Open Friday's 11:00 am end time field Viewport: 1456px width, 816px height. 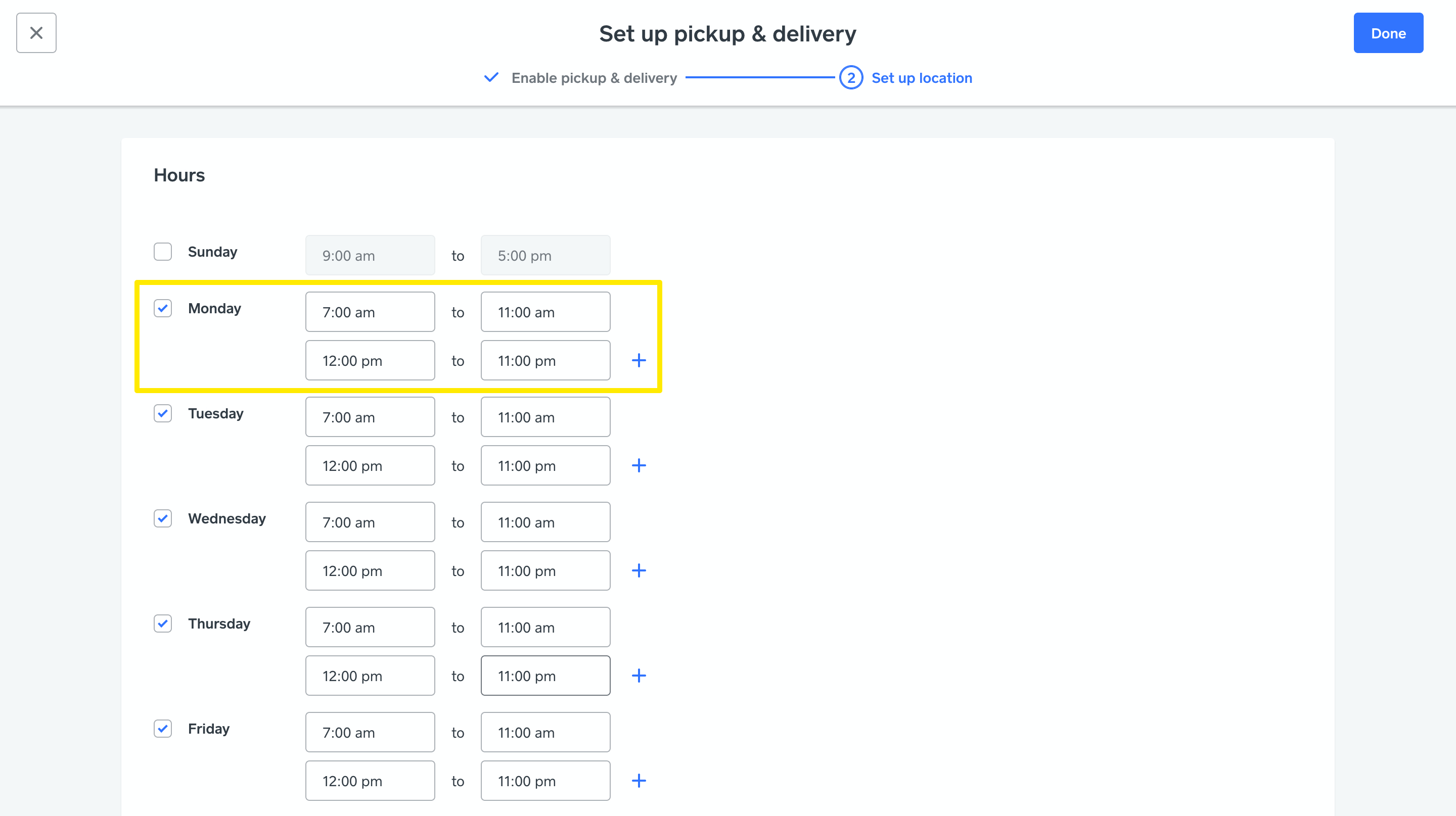545,732
